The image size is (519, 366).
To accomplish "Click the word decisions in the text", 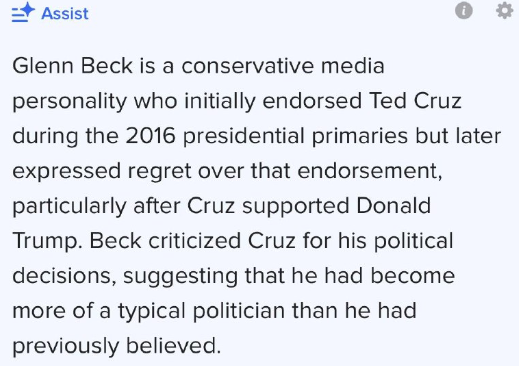I will [x=63, y=276].
